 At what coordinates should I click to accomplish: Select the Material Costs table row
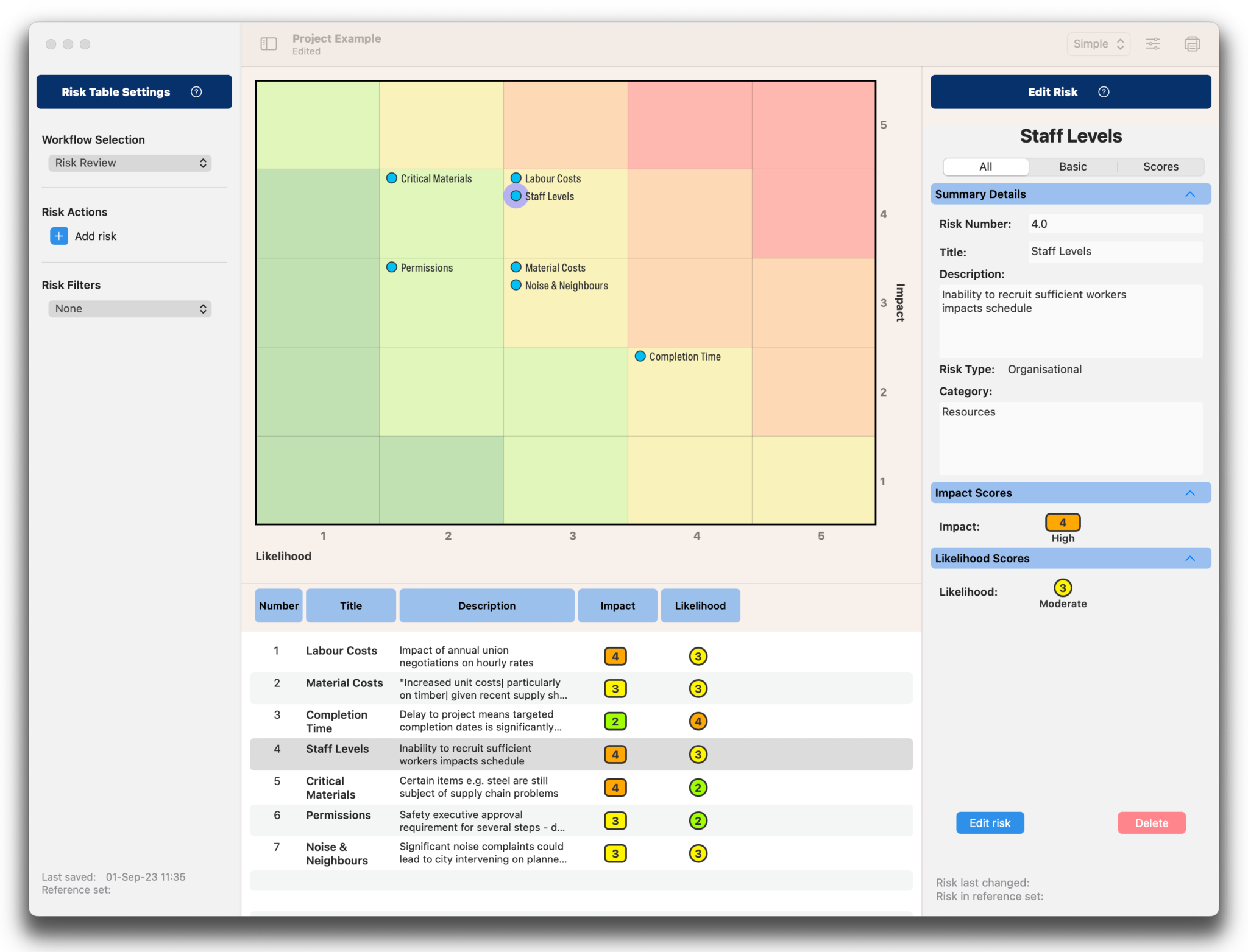(x=581, y=689)
